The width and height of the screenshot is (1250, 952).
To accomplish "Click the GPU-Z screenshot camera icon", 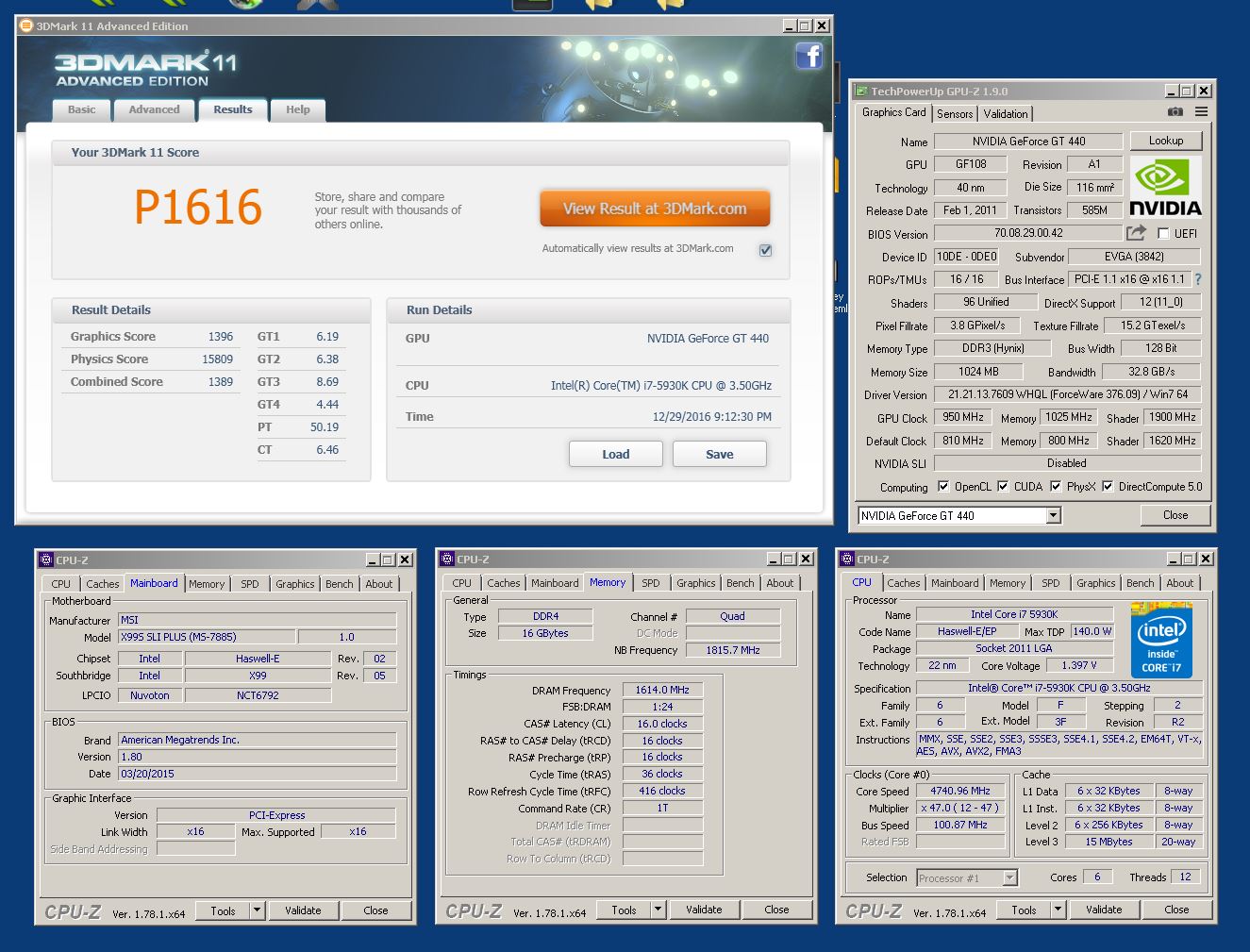I will click(x=1175, y=111).
